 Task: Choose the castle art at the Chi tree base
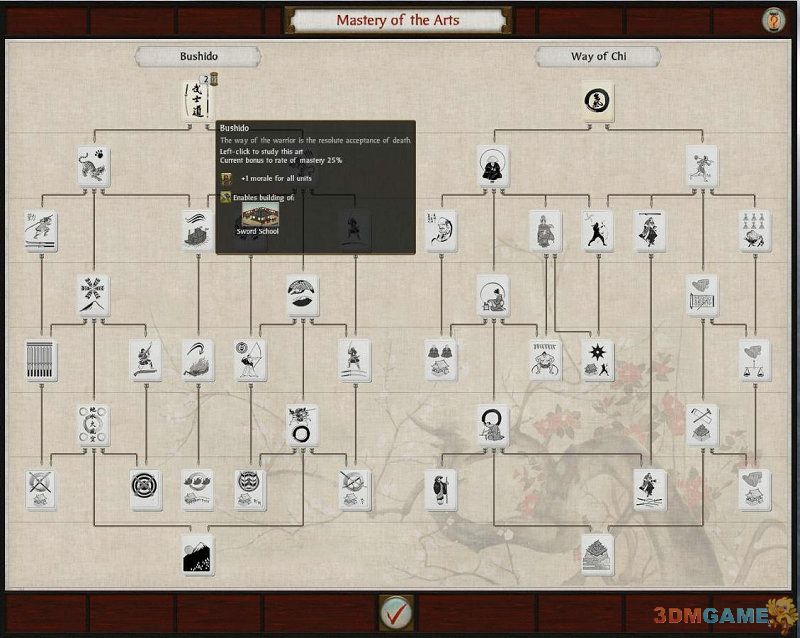598,555
